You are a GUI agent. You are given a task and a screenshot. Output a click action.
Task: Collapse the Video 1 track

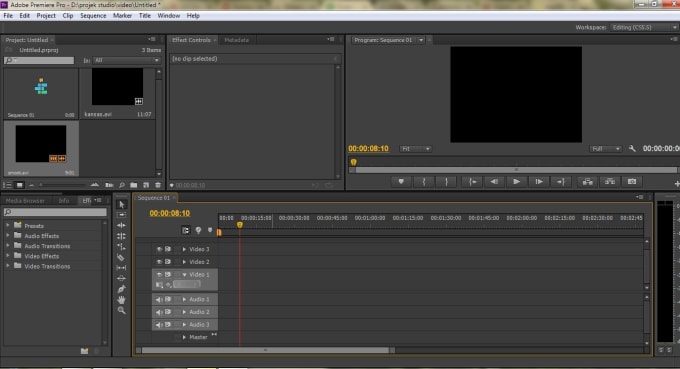coord(184,274)
